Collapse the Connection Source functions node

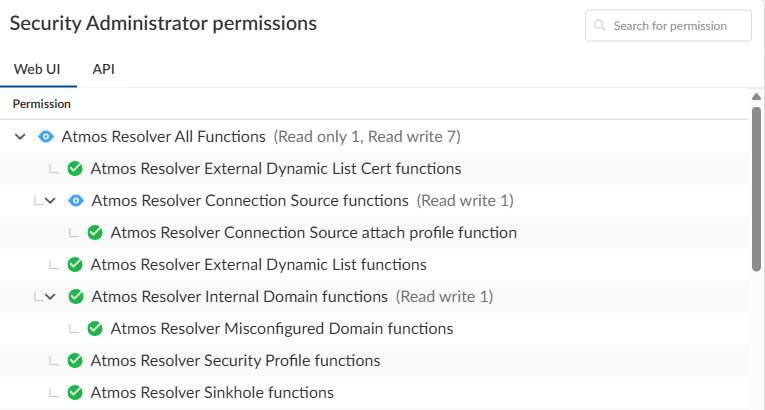pos(50,201)
